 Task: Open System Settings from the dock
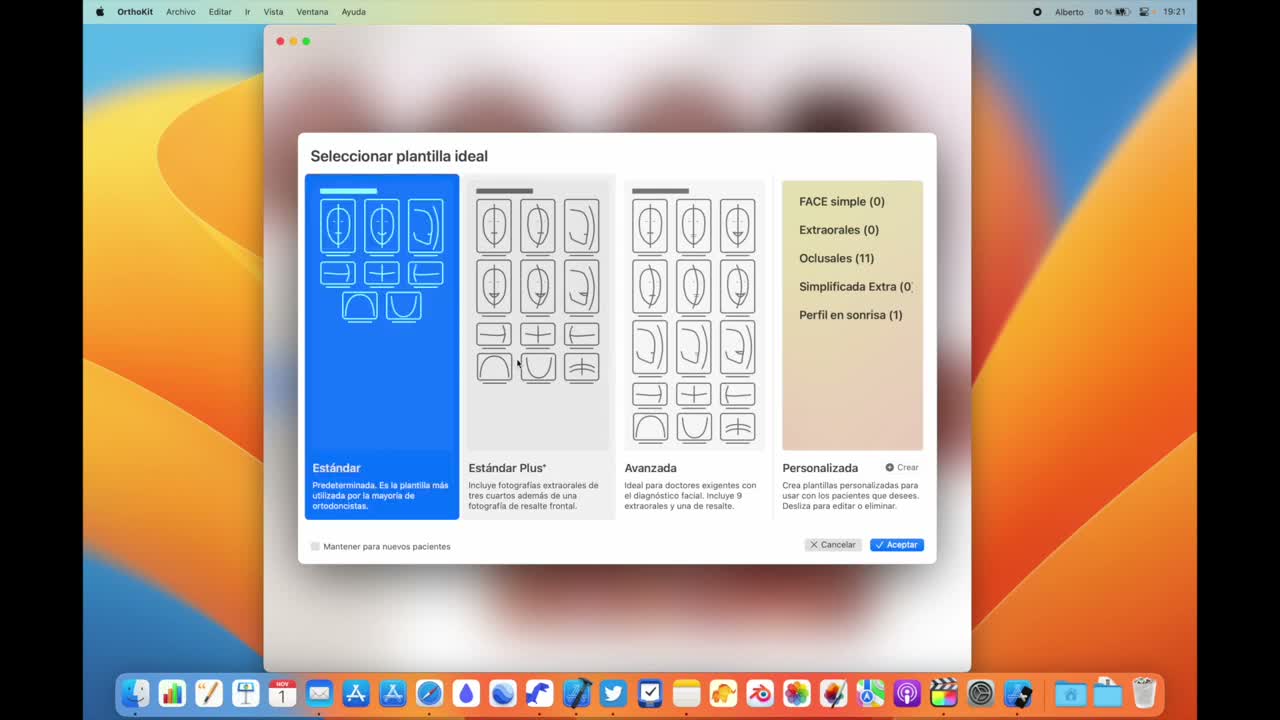click(981, 693)
